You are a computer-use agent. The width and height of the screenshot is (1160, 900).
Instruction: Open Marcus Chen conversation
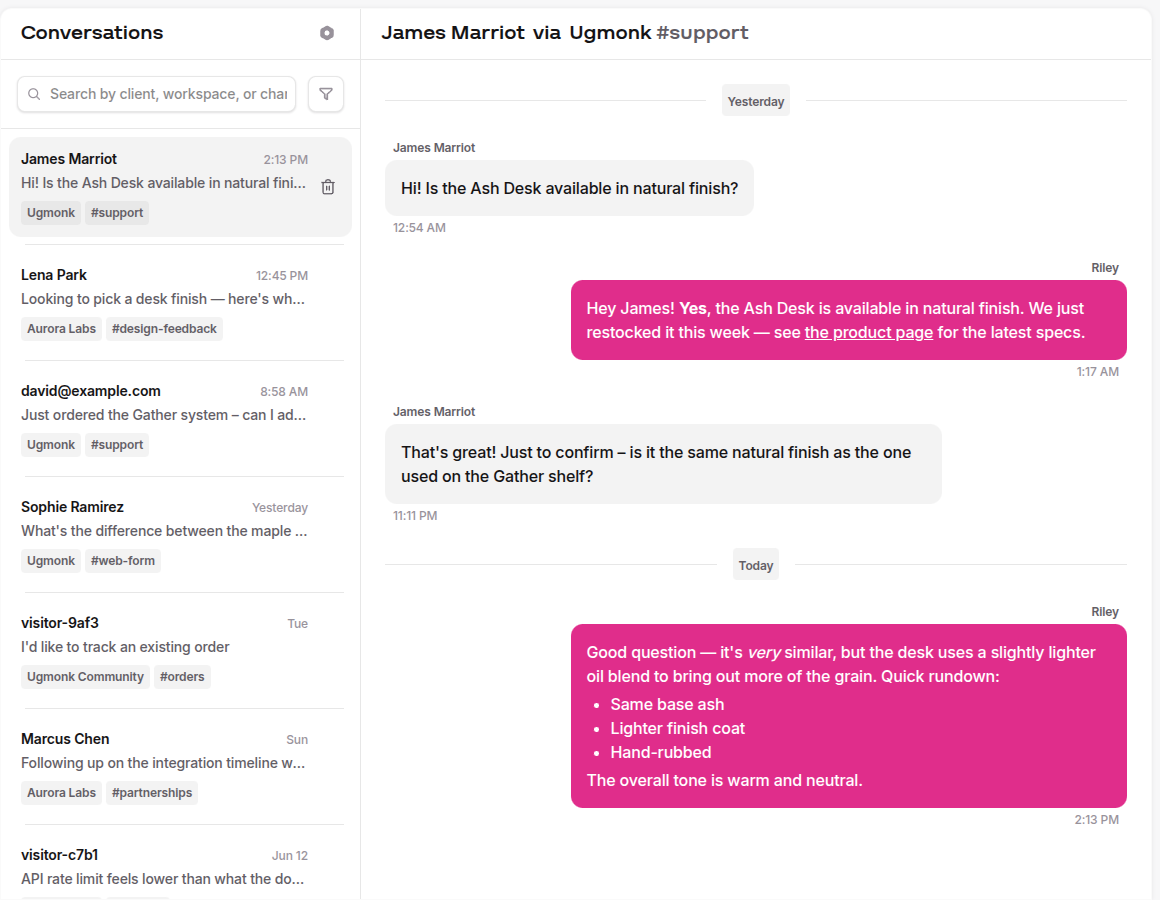tap(180, 767)
